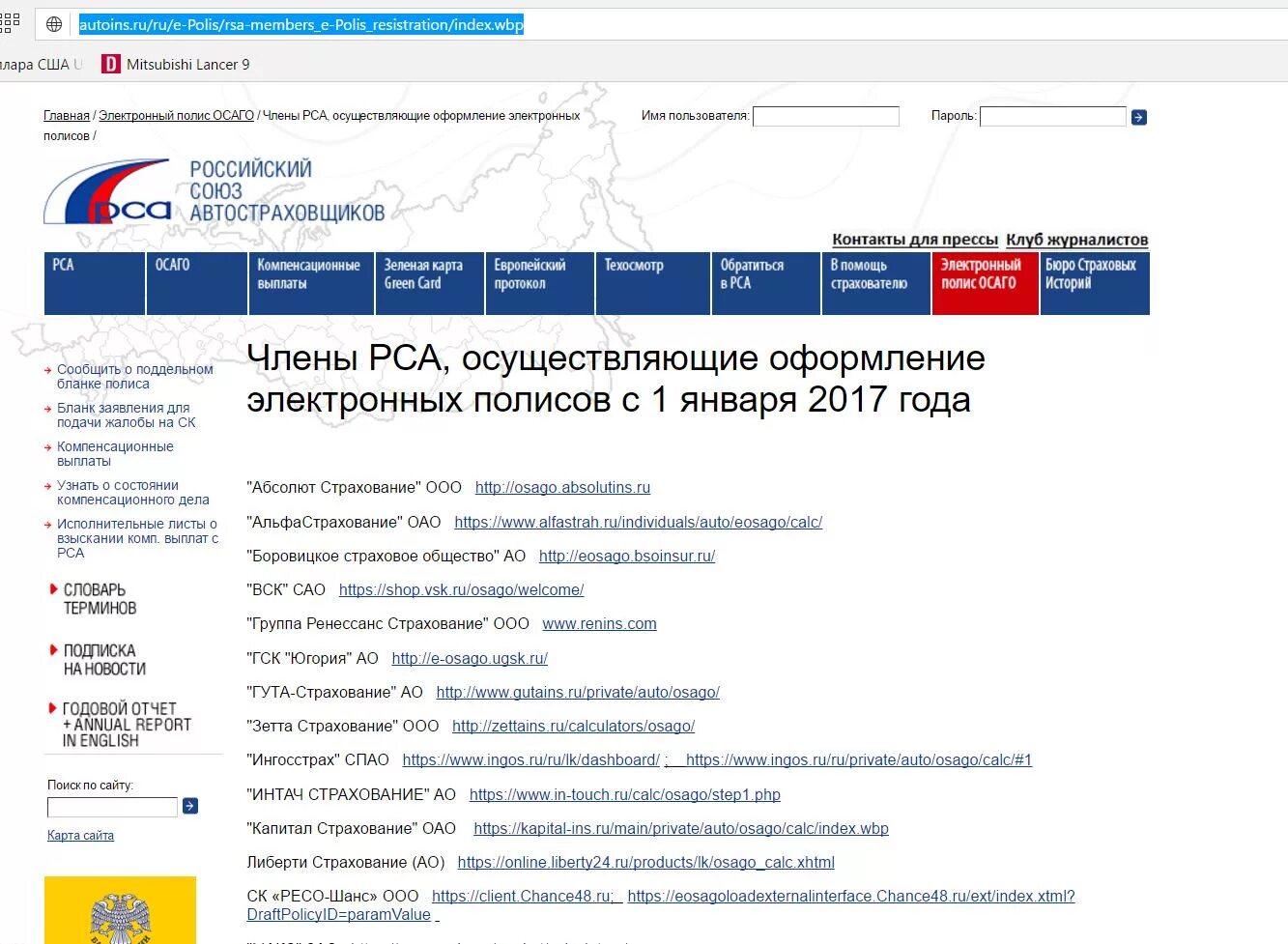Image resolution: width=1288 pixels, height=944 pixels.
Task: Click text Либерти Страхование (АО)
Action: click(x=345, y=863)
